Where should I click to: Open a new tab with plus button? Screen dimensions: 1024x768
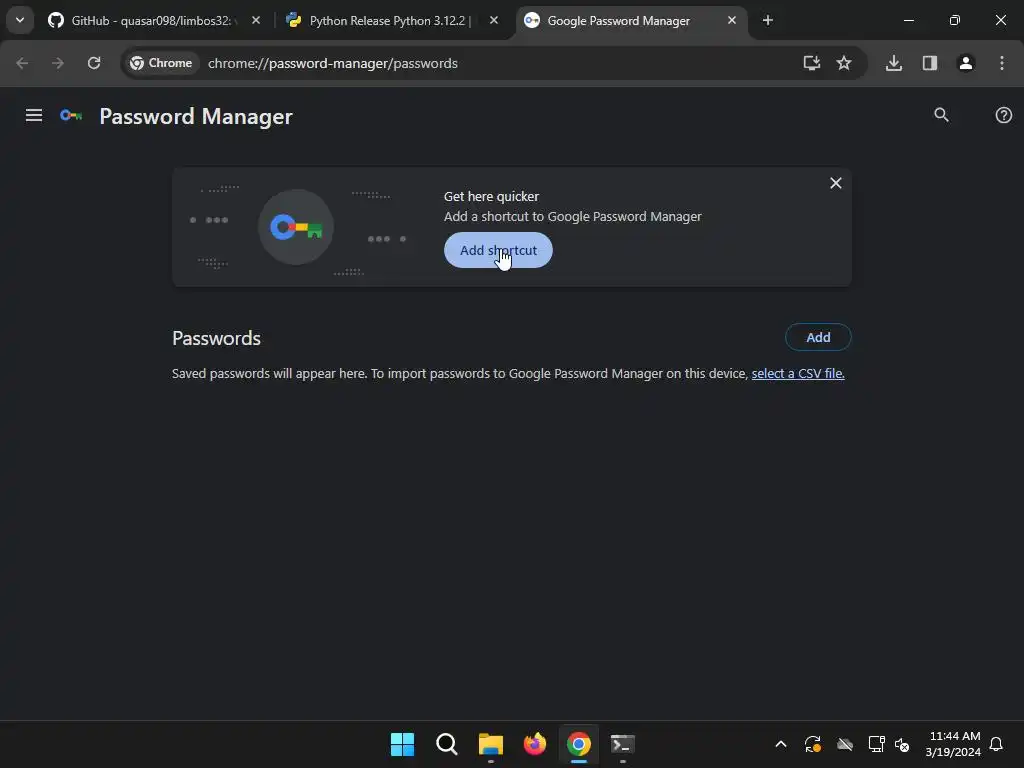(768, 21)
